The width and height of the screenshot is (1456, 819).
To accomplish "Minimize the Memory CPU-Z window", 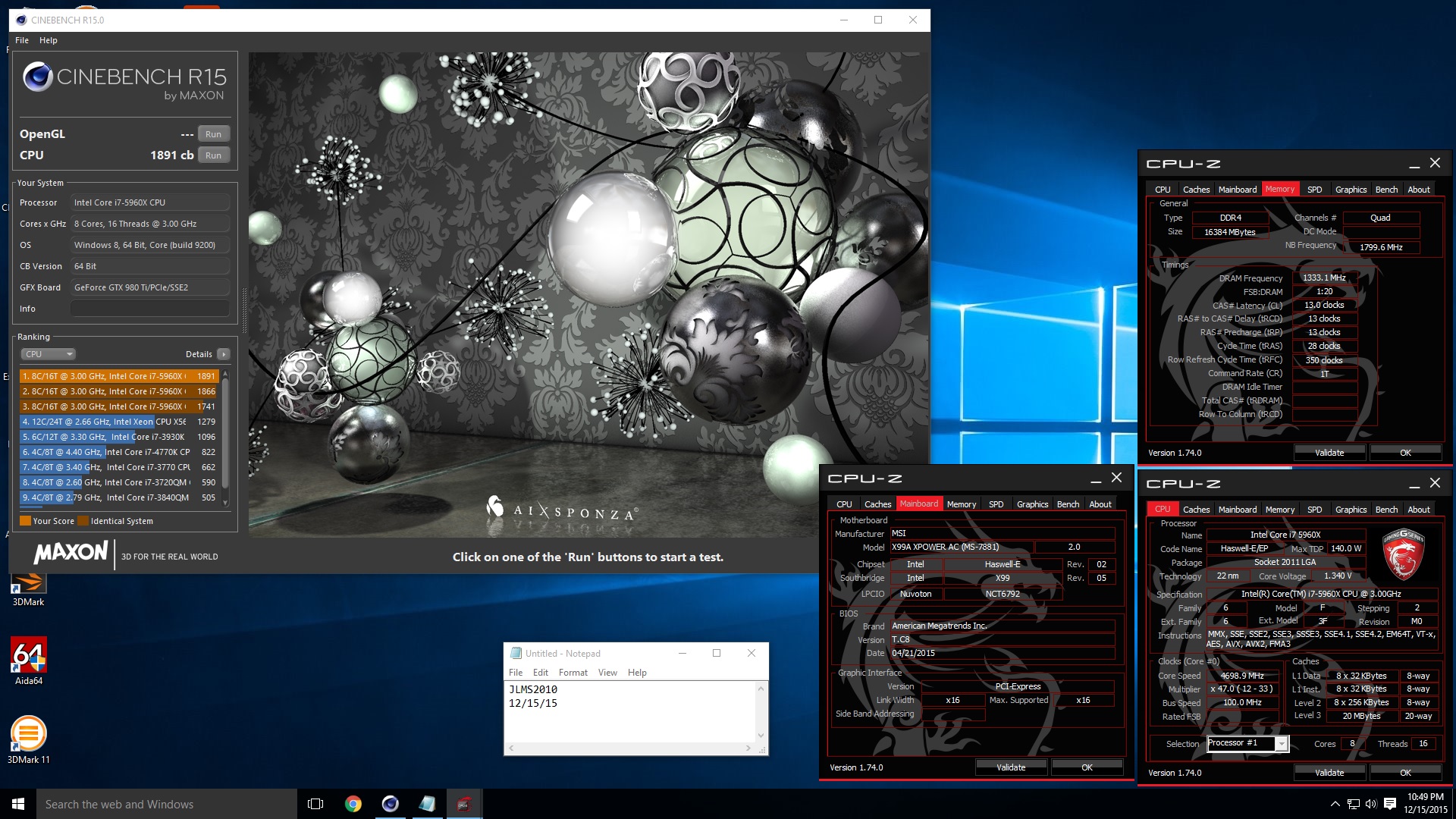I will coord(1414,164).
